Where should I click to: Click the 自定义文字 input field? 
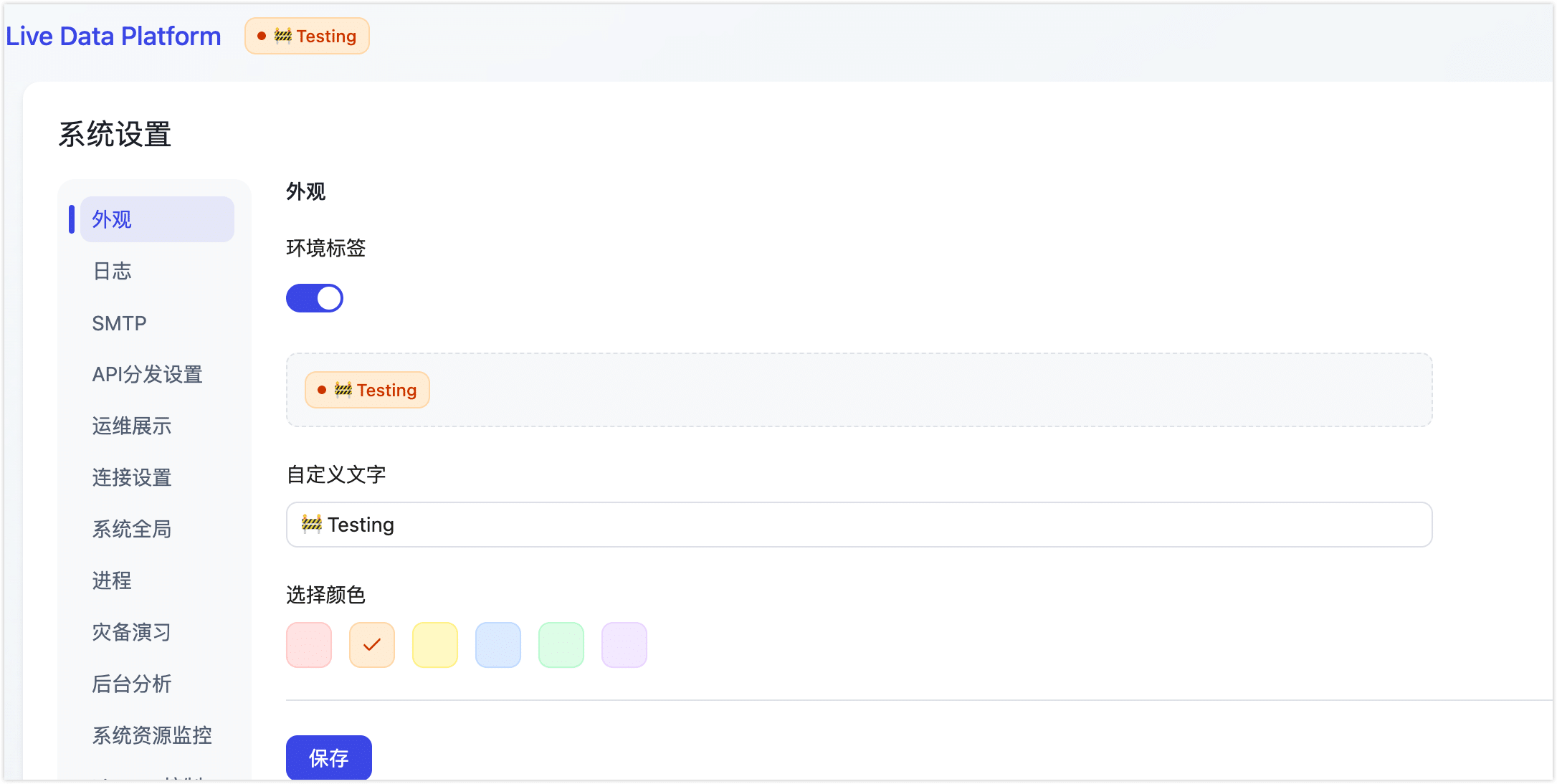[x=859, y=525]
